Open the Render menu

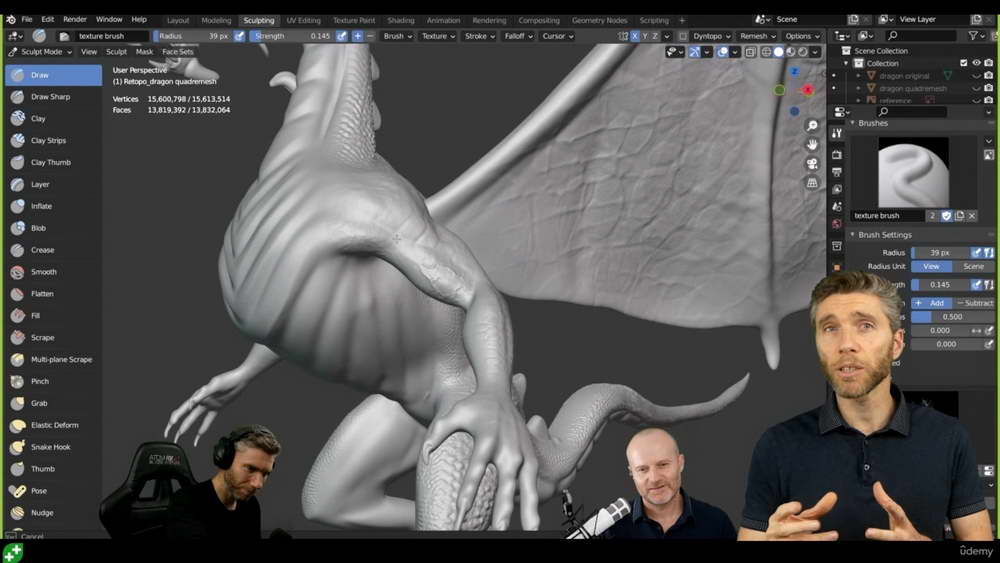[75, 20]
